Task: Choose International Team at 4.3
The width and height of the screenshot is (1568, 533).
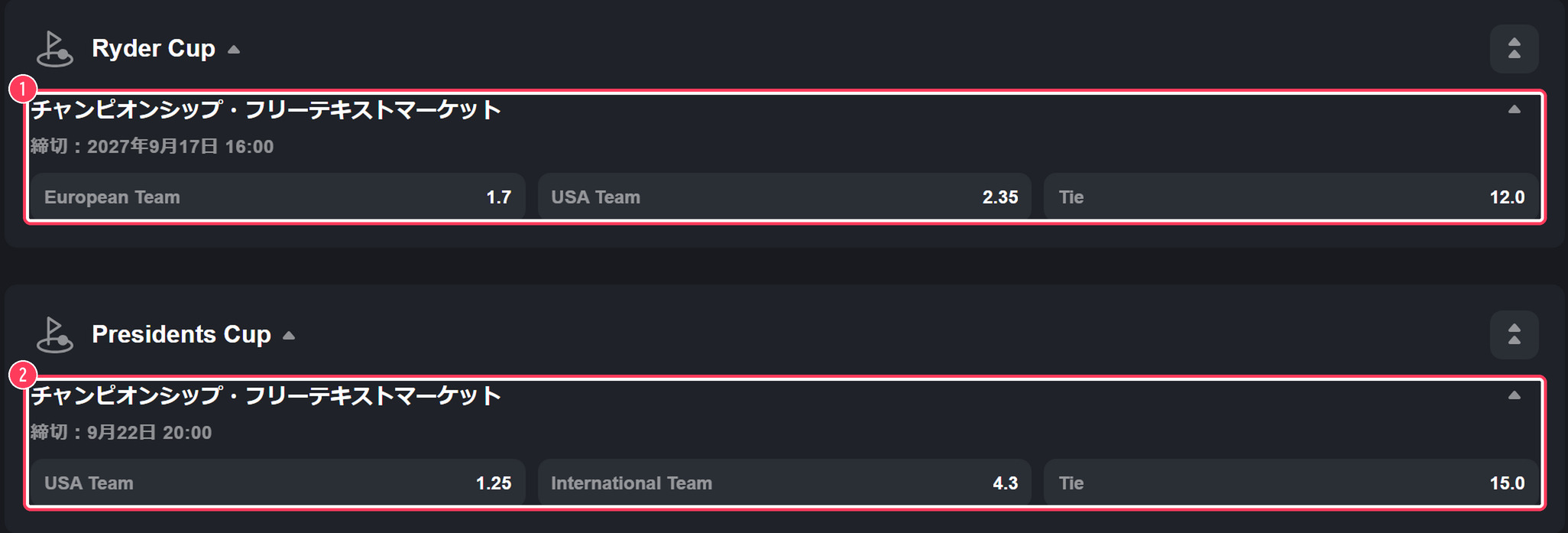Action: 784,483
